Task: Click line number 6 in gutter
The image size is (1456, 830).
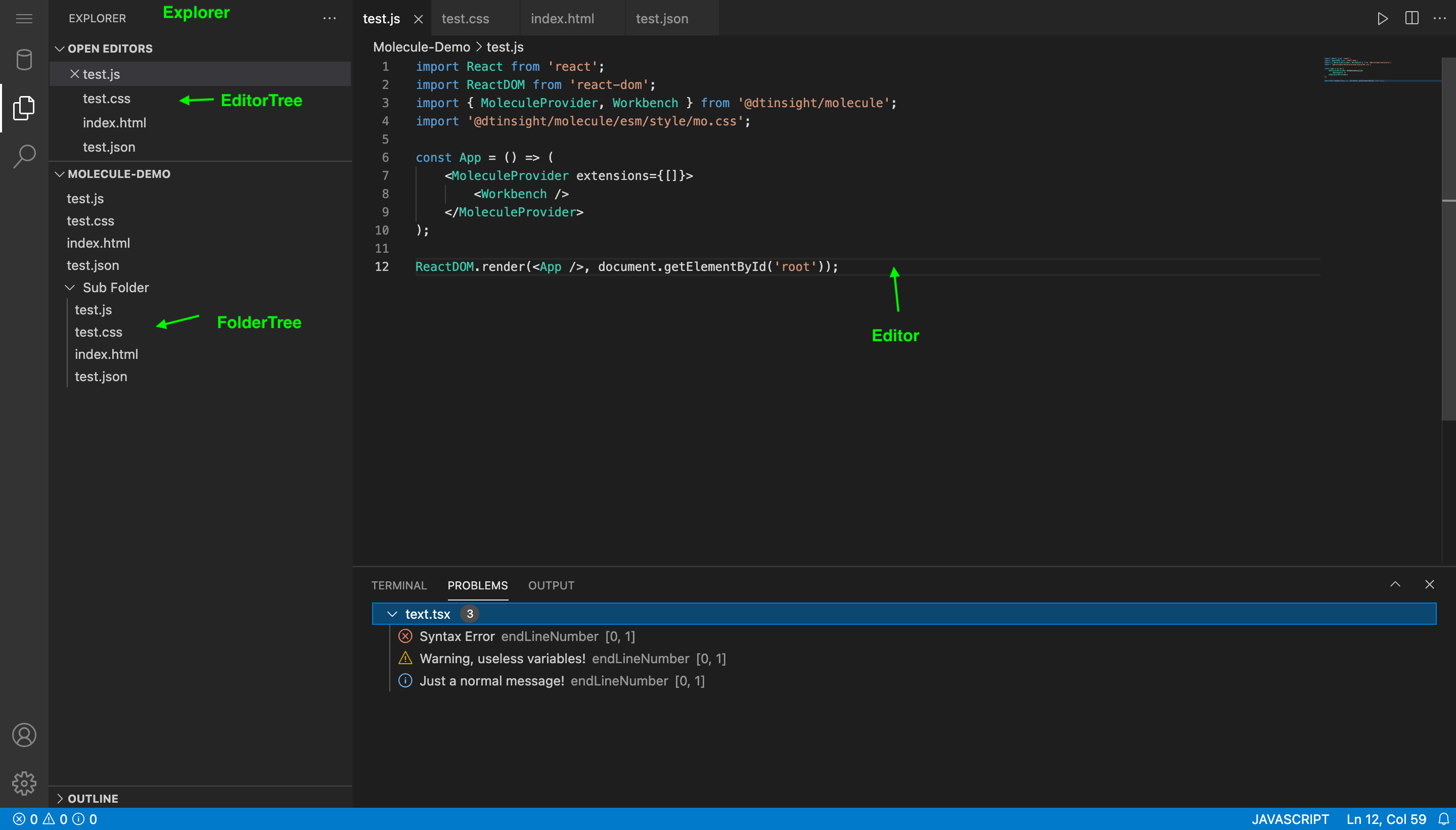Action: [x=385, y=157]
